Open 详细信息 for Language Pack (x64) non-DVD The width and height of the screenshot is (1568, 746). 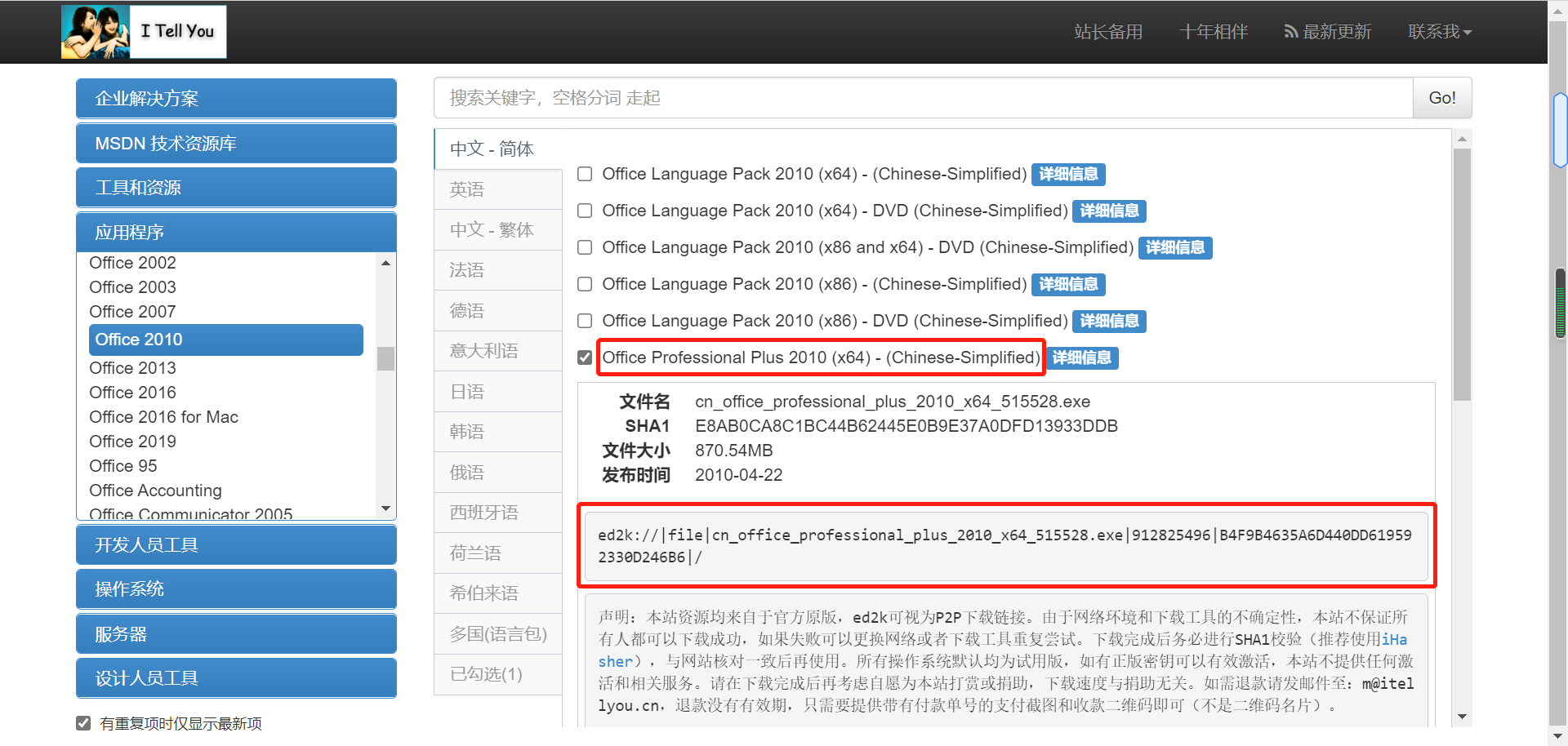coord(1068,175)
